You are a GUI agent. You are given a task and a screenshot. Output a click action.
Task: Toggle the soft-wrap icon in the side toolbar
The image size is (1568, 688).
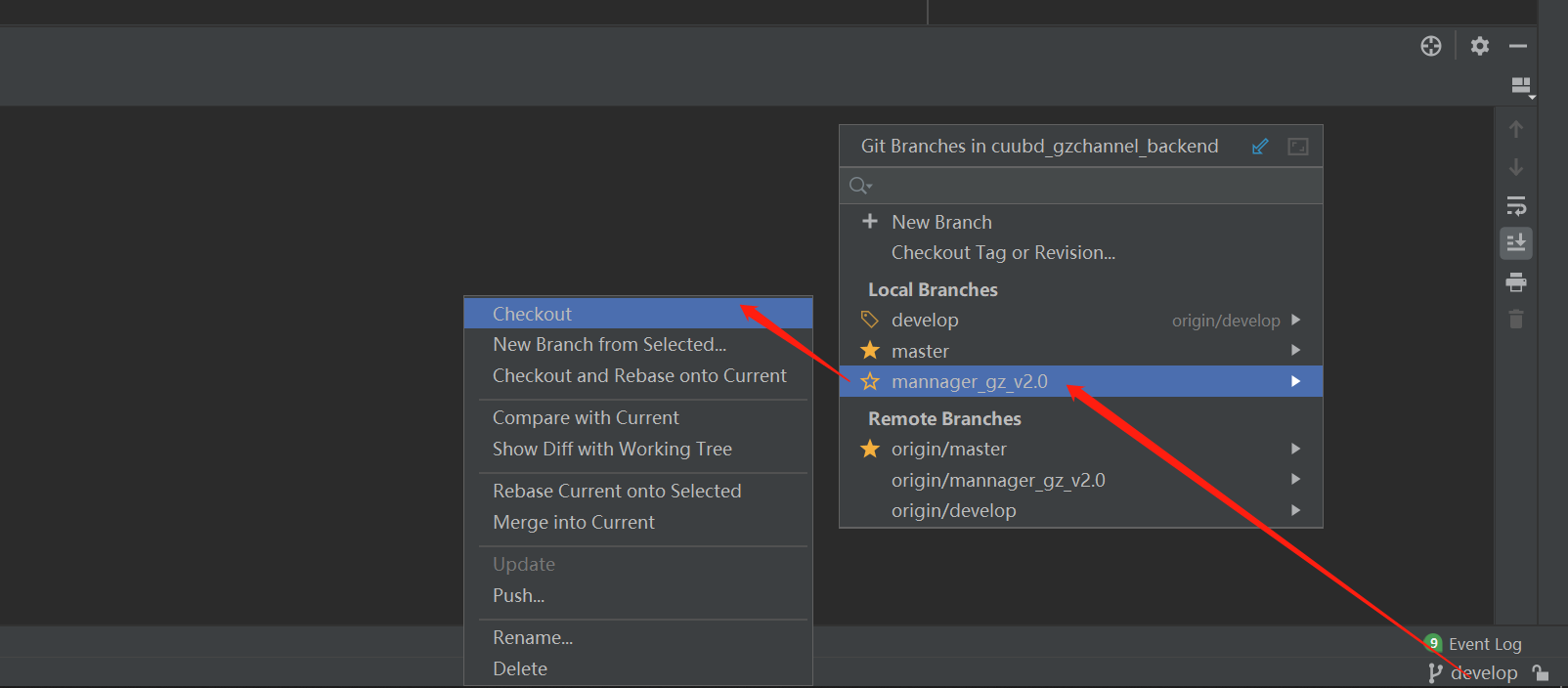coord(1516,206)
